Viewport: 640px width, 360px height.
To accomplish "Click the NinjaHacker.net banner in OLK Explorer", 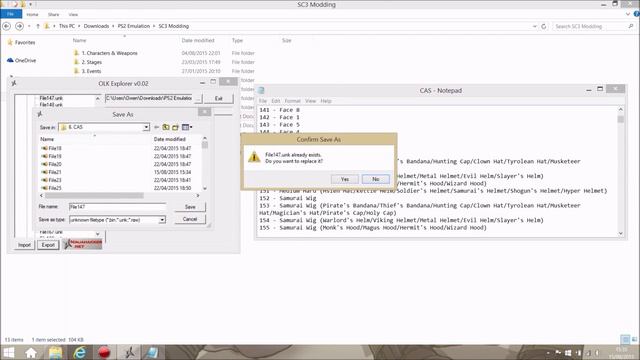I will coord(83,244).
